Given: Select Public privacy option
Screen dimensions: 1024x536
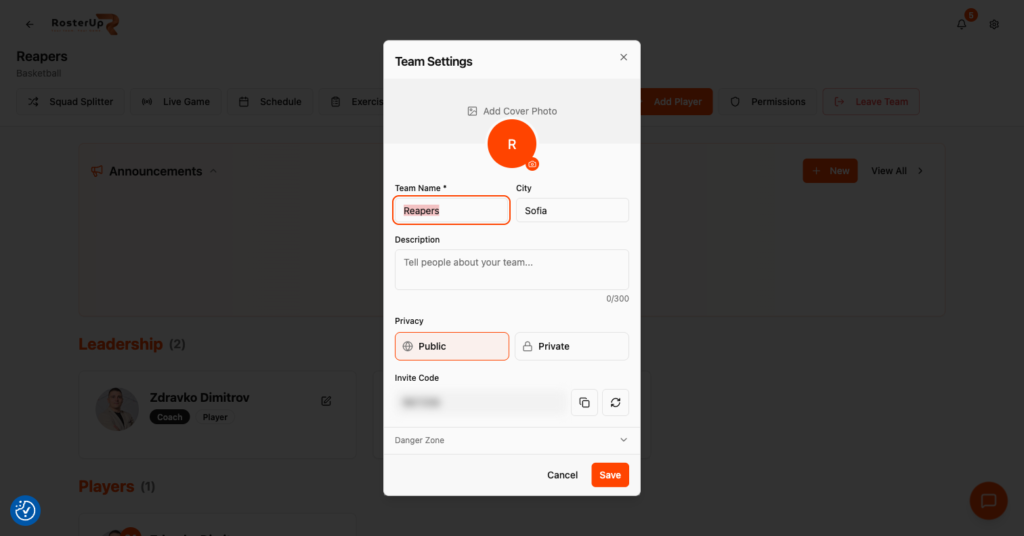Looking at the screenshot, I should point(451,346).
